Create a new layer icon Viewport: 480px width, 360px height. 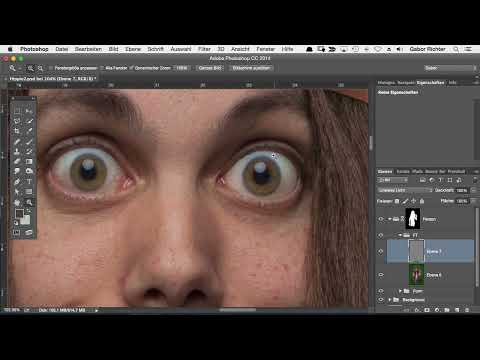457,310
